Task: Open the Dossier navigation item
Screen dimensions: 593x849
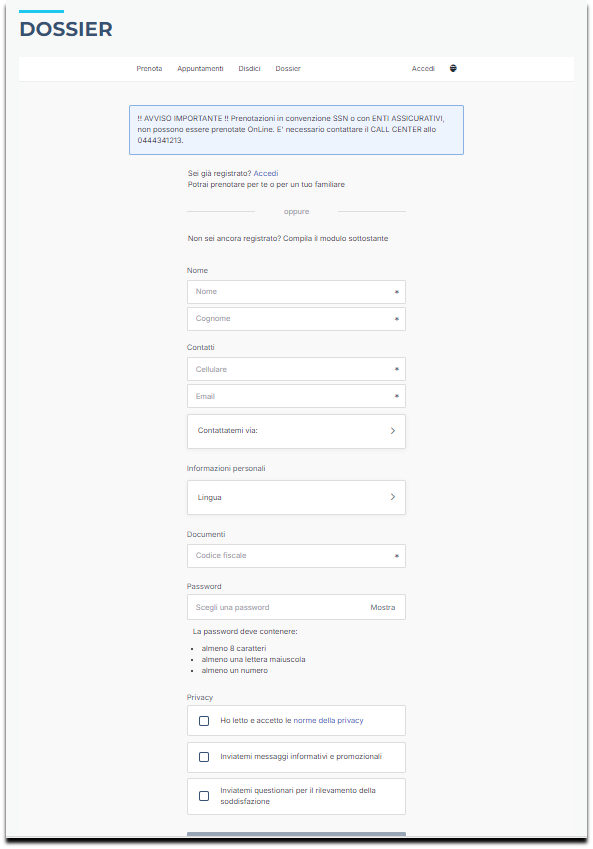Action: [x=288, y=69]
